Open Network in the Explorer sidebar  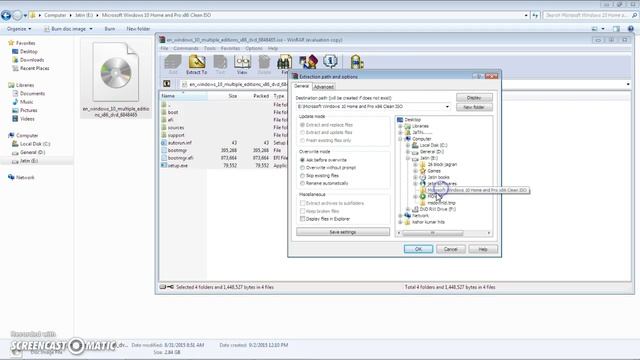(x=25, y=177)
